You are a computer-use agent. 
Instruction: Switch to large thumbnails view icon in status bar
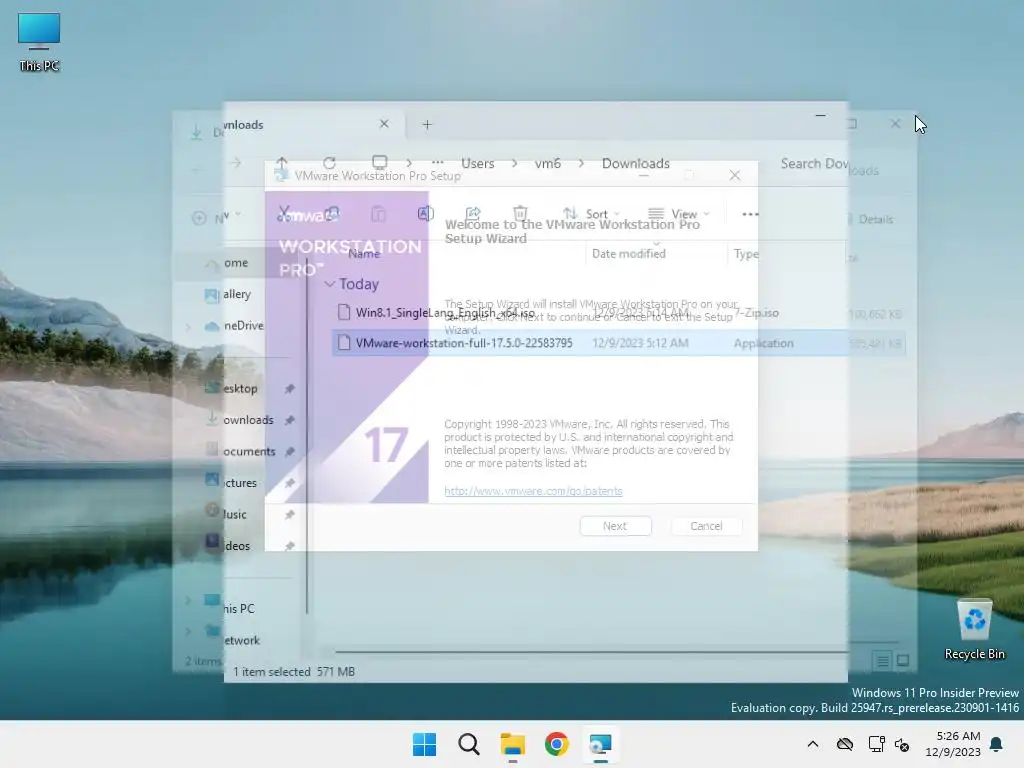(x=903, y=661)
